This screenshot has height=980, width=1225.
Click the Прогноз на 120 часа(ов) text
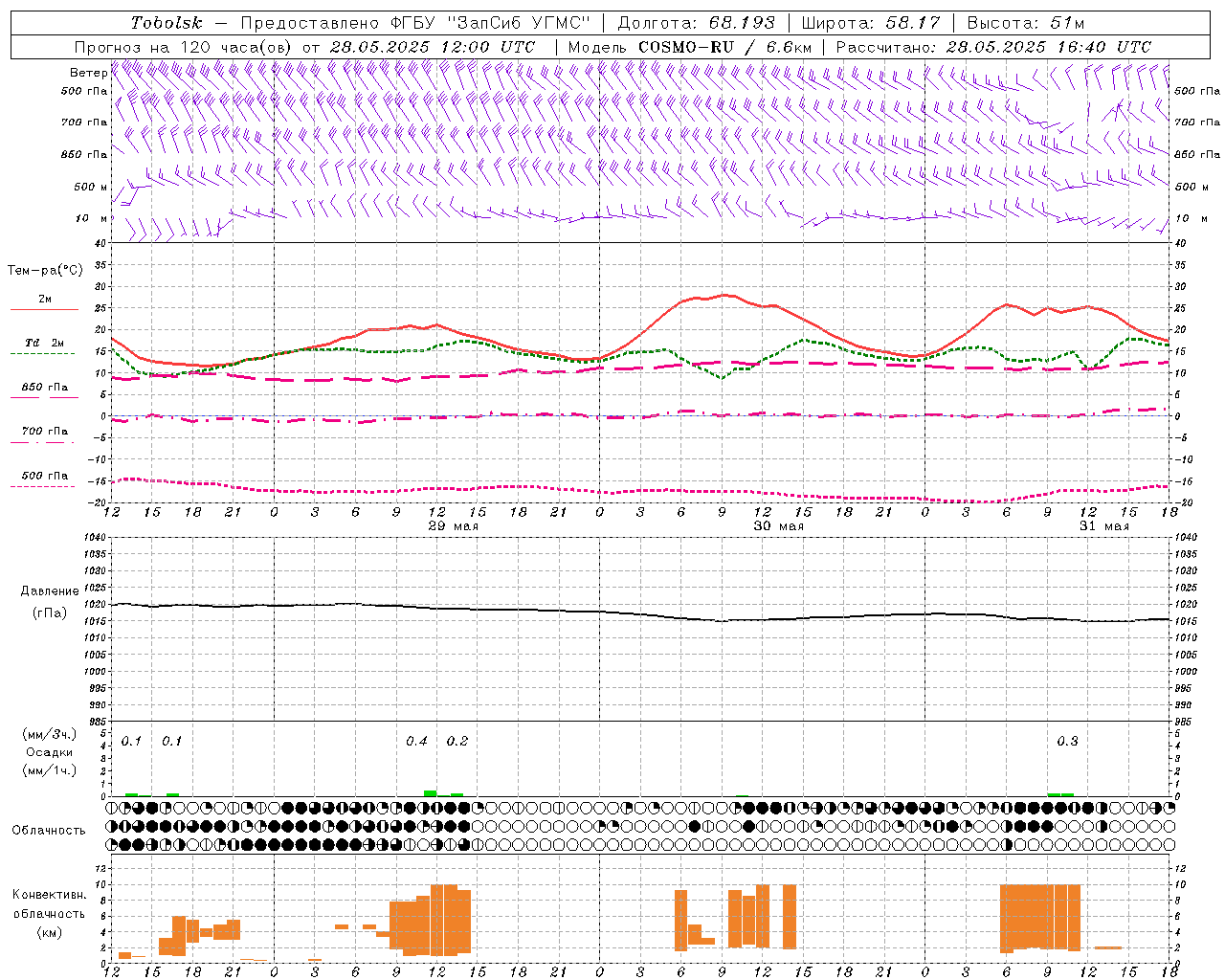tap(185, 47)
